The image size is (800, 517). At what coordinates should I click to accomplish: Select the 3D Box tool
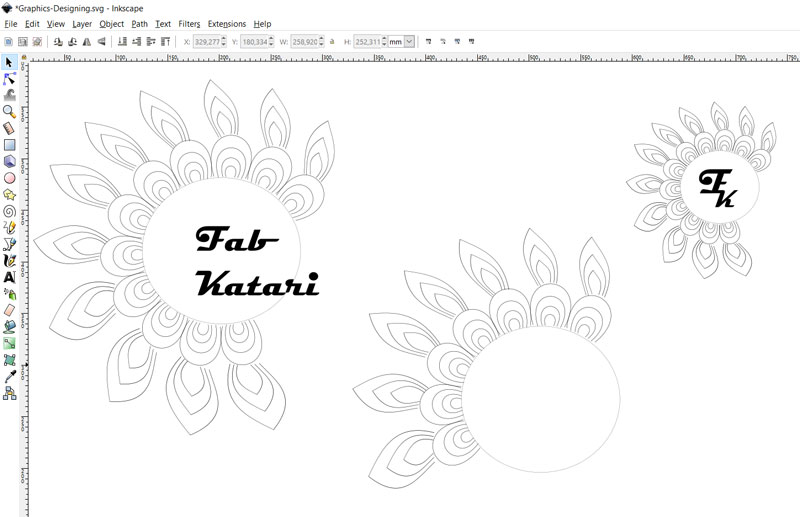pos(9,161)
